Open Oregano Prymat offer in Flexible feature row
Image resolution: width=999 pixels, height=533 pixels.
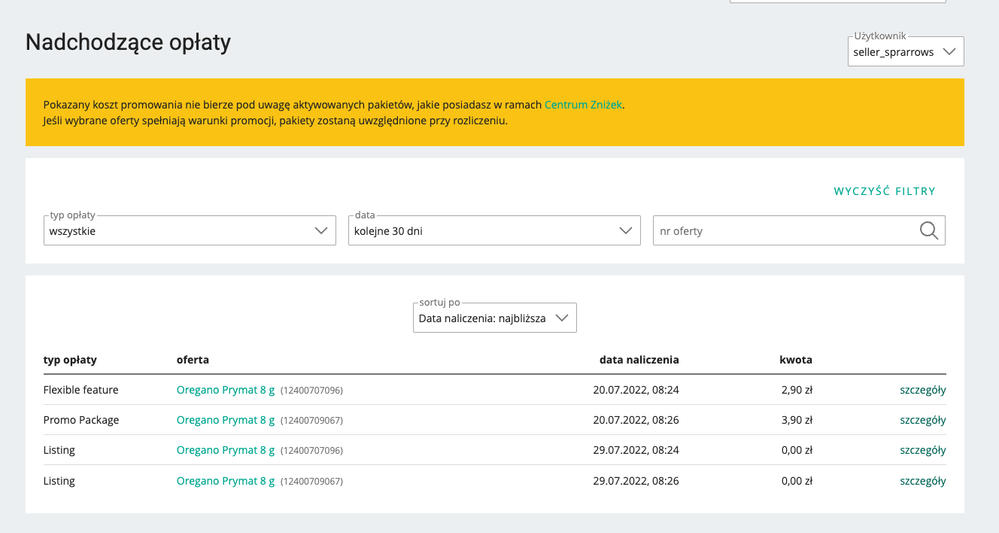pos(226,390)
